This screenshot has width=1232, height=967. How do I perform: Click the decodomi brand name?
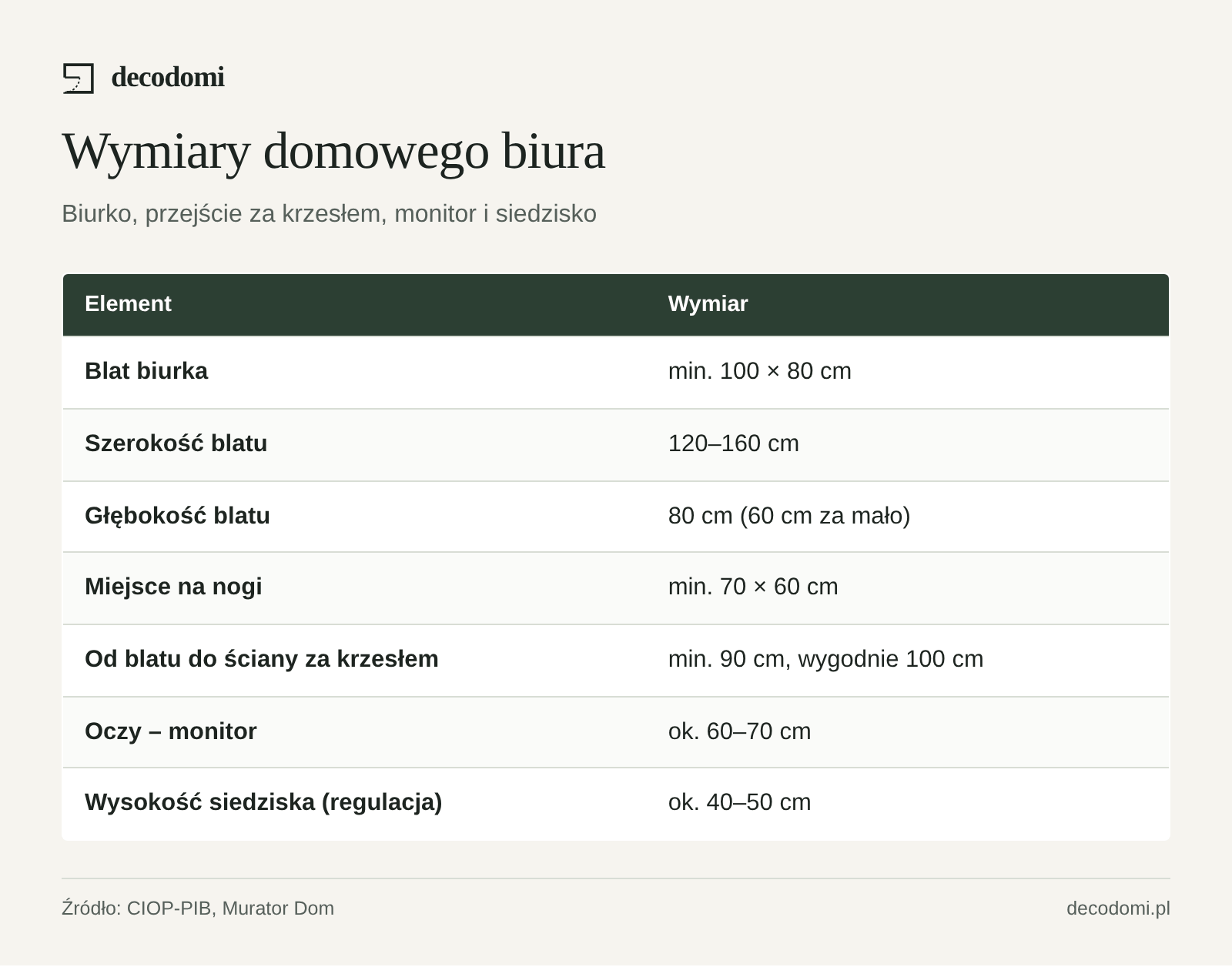tap(168, 78)
